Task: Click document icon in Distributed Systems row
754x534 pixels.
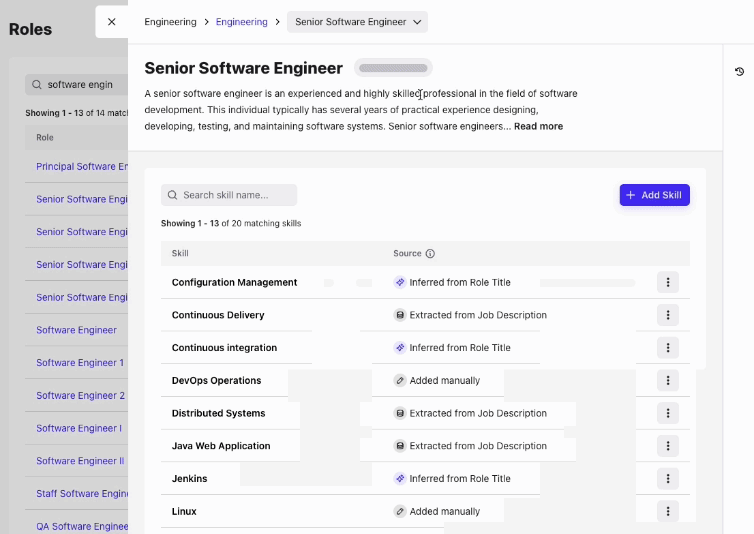Action: pyautogui.click(x=400, y=413)
